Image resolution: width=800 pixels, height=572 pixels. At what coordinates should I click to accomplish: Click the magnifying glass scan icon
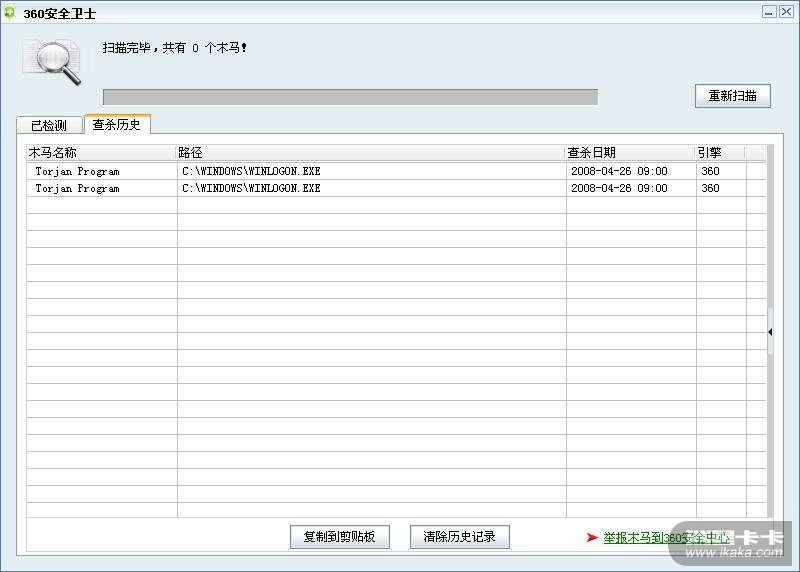coord(53,62)
